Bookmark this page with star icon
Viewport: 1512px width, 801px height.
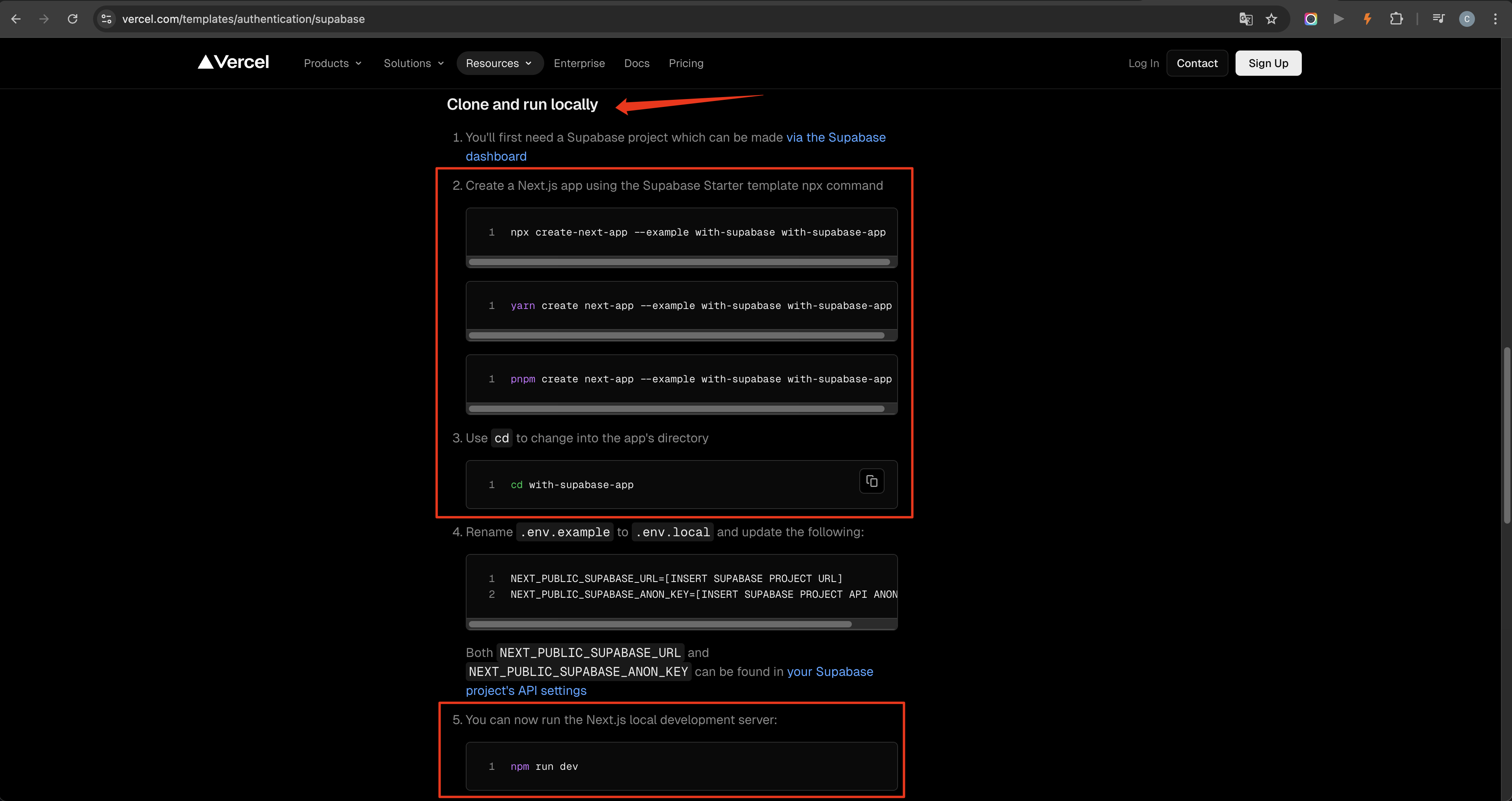point(1271,19)
